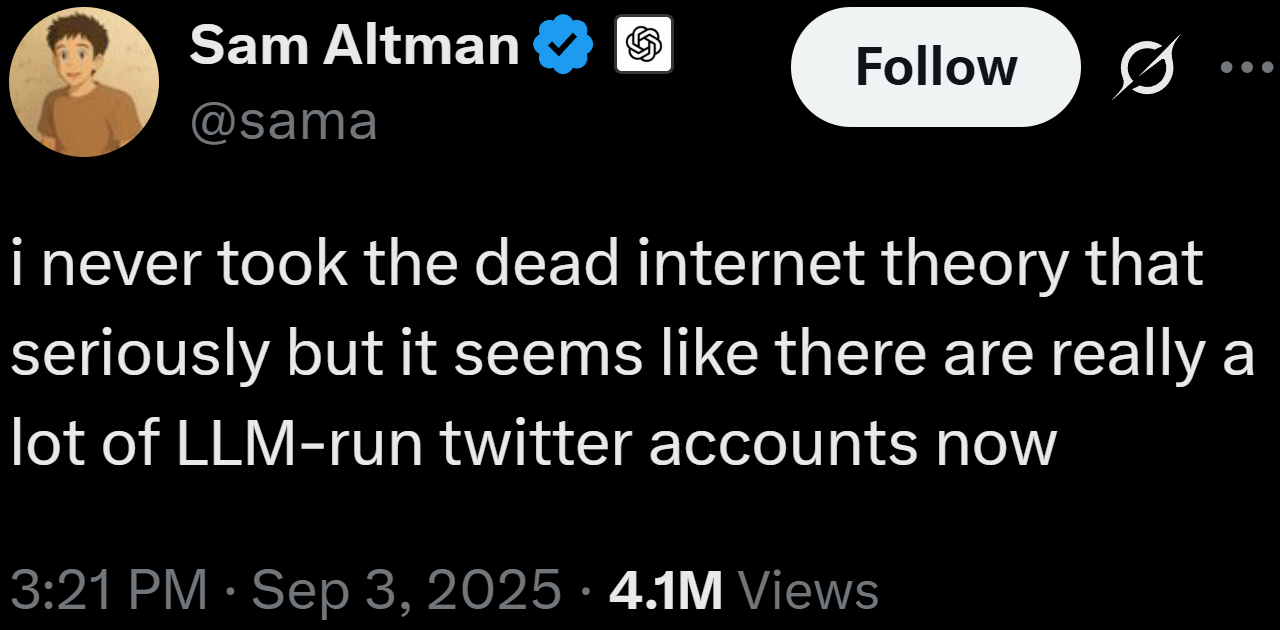The width and height of the screenshot is (1280, 630).
Task: Click the 4.1M view count number
Action: pos(664,589)
